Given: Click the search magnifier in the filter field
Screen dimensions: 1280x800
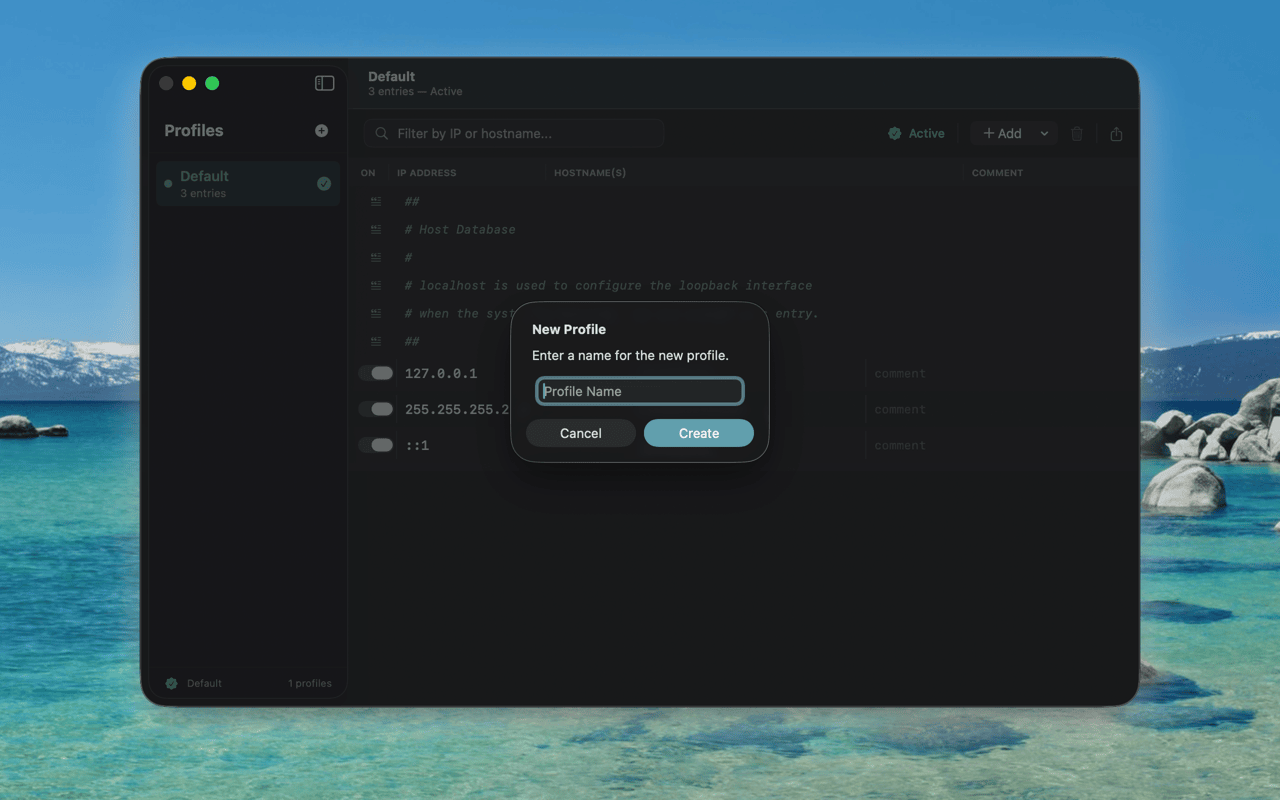Looking at the screenshot, I should pos(381,133).
